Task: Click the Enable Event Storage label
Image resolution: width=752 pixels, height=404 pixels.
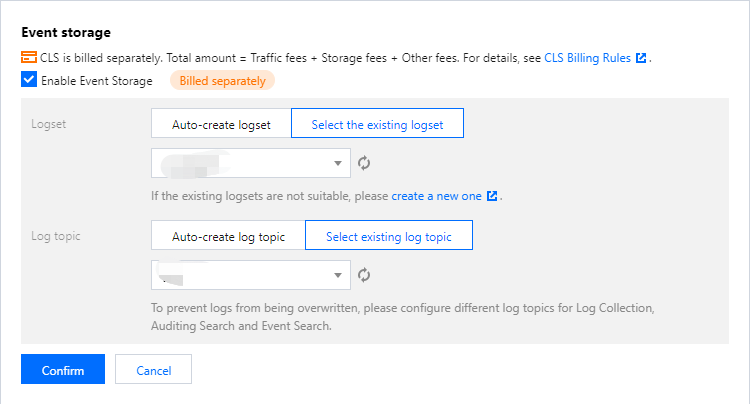Action: click(97, 81)
